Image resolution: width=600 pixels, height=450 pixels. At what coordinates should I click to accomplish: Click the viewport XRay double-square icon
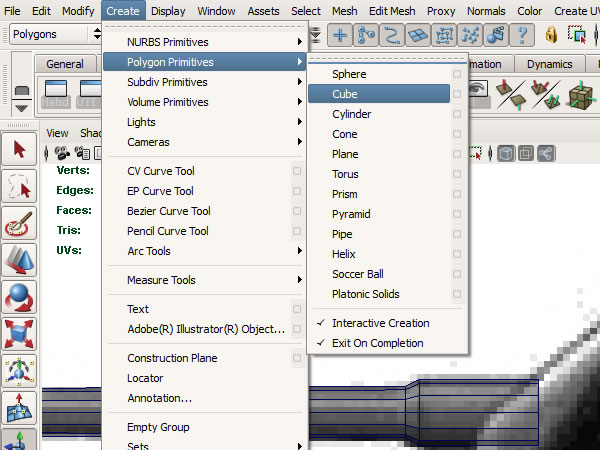pos(526,154)
